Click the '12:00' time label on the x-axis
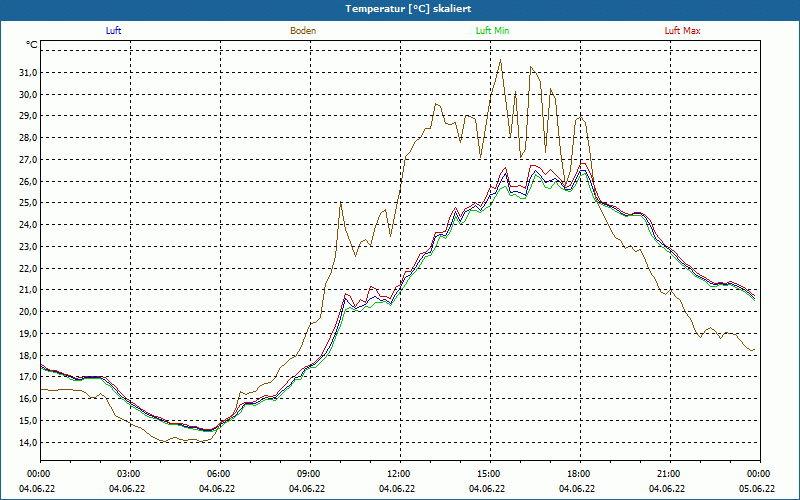The height and width of the screenshot is (500, 800). point(400,474)
